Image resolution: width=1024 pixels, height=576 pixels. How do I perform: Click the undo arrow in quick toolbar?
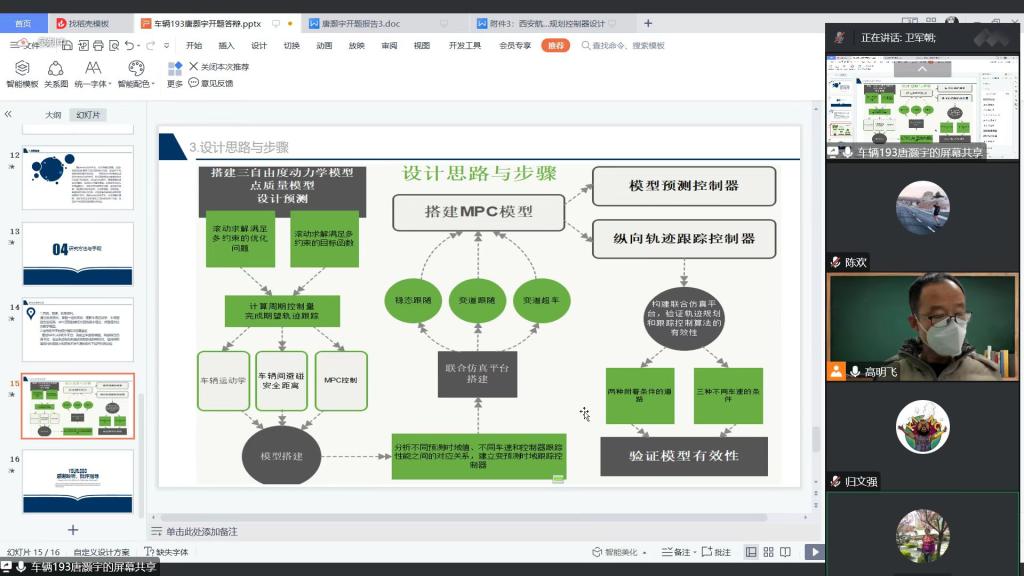tap(130, 45)
